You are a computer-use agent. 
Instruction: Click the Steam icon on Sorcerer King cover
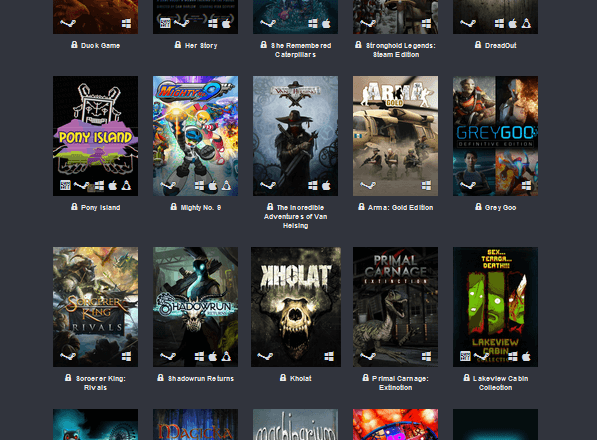tap(68, 357)
